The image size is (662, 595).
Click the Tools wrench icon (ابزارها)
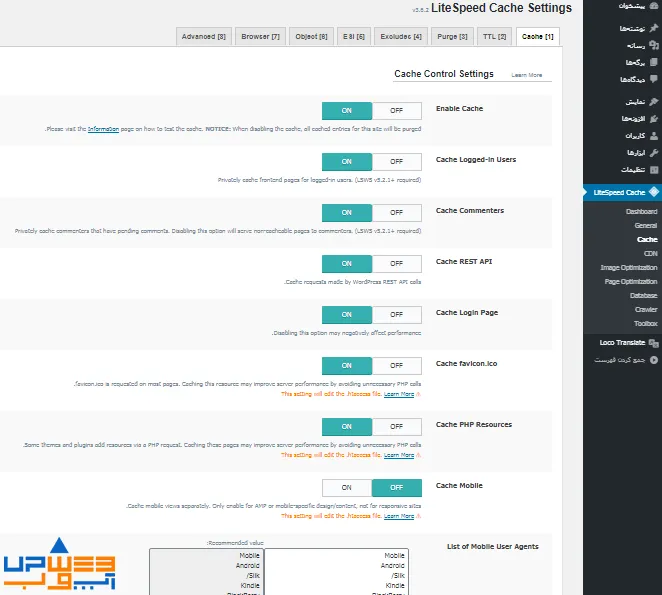click(654, 152)
